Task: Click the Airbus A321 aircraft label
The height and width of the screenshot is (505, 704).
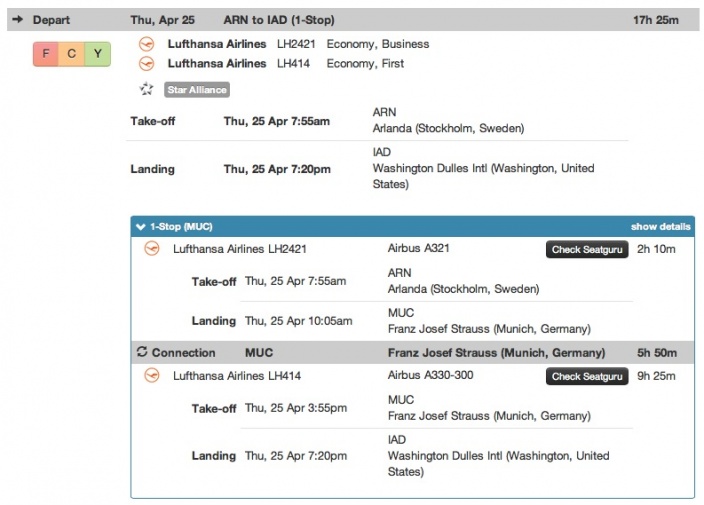Action: [x=421, y=248]
